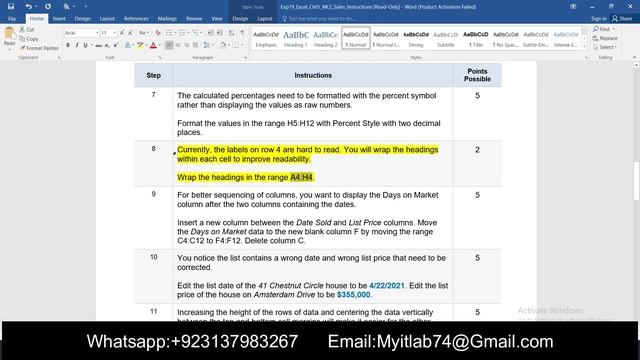Switch to the Insert tab

[x=59, y=18]
